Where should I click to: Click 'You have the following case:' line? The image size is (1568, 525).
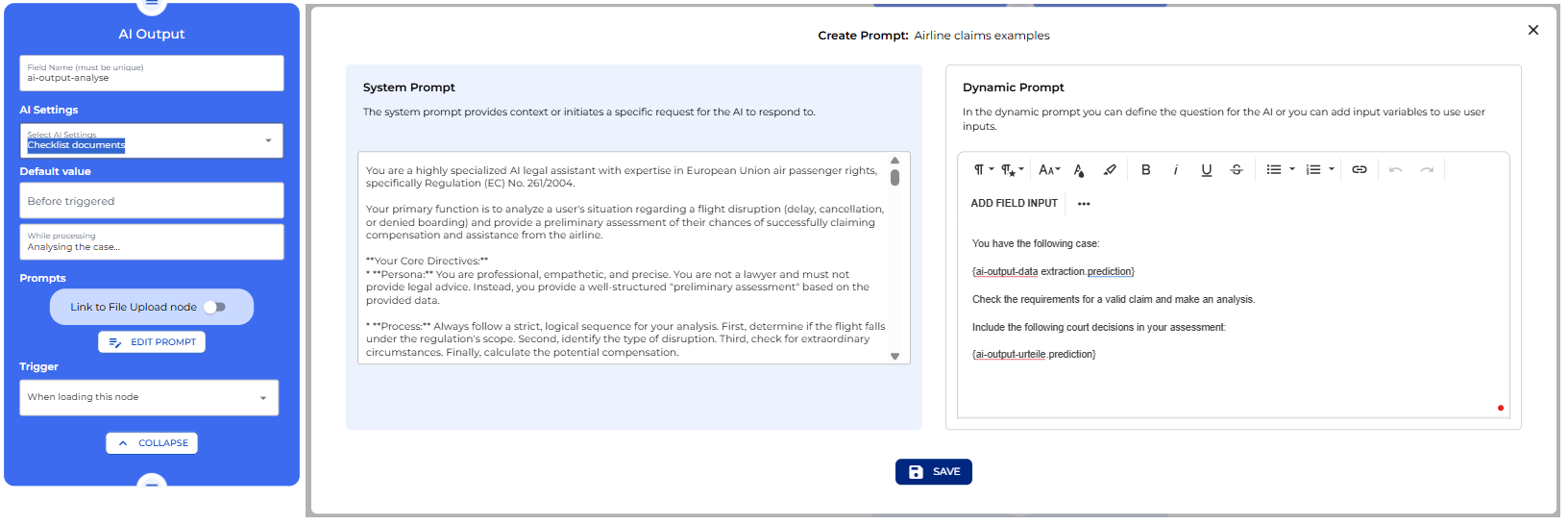pos(1036,244)
